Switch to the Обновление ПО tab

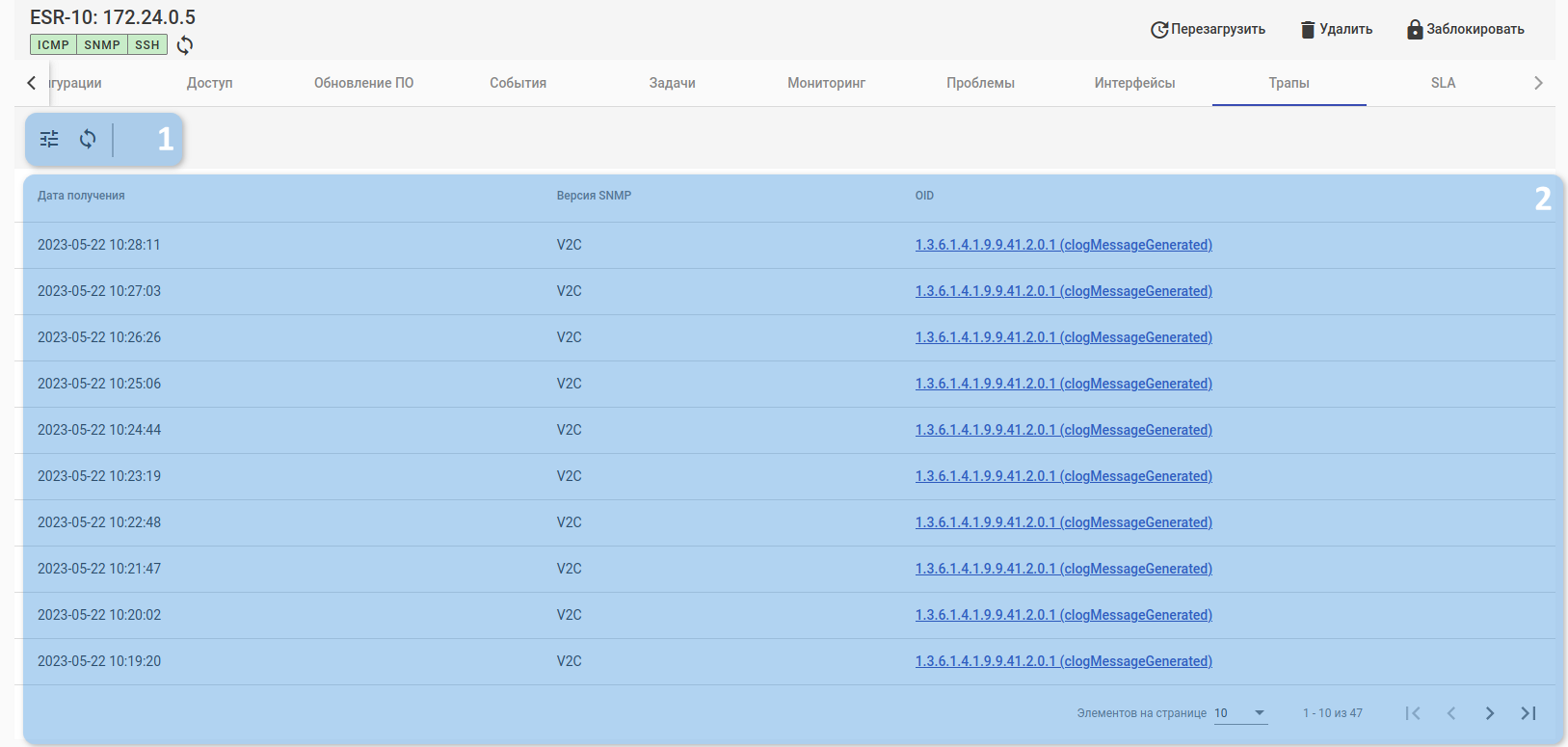364,83
